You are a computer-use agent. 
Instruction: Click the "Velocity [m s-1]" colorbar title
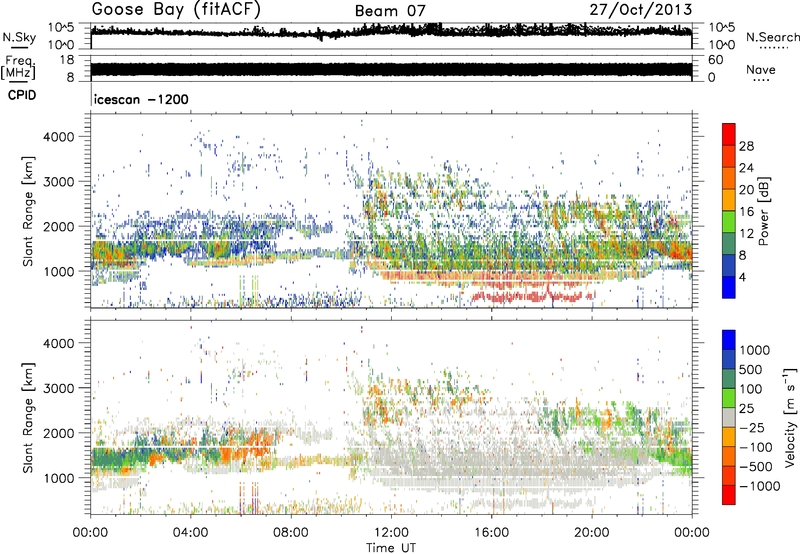click(x=790, y=417)
